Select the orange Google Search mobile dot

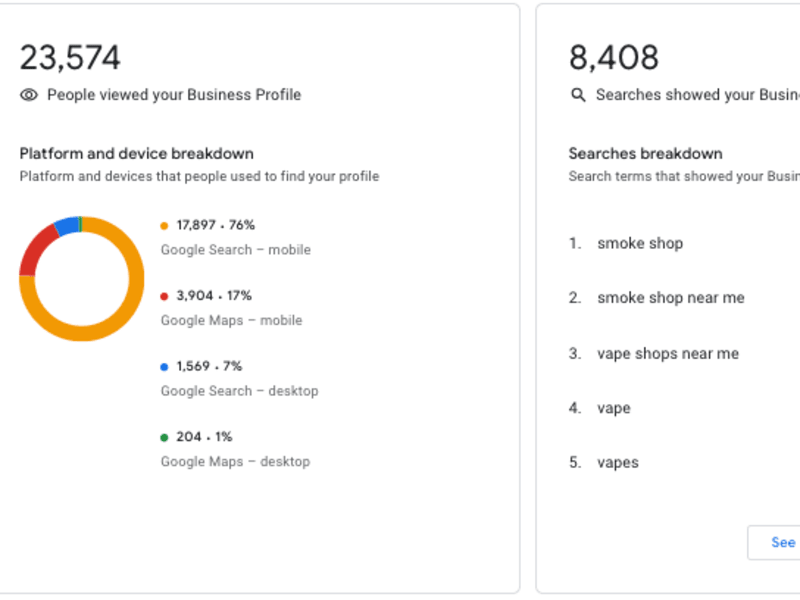tap(164, 226)
